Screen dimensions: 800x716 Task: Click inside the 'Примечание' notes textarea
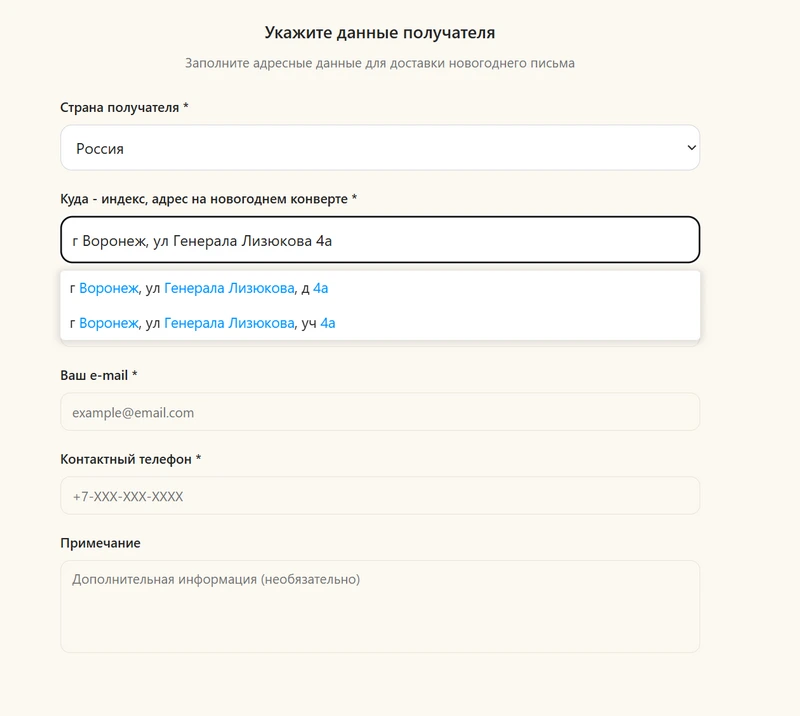380,605
